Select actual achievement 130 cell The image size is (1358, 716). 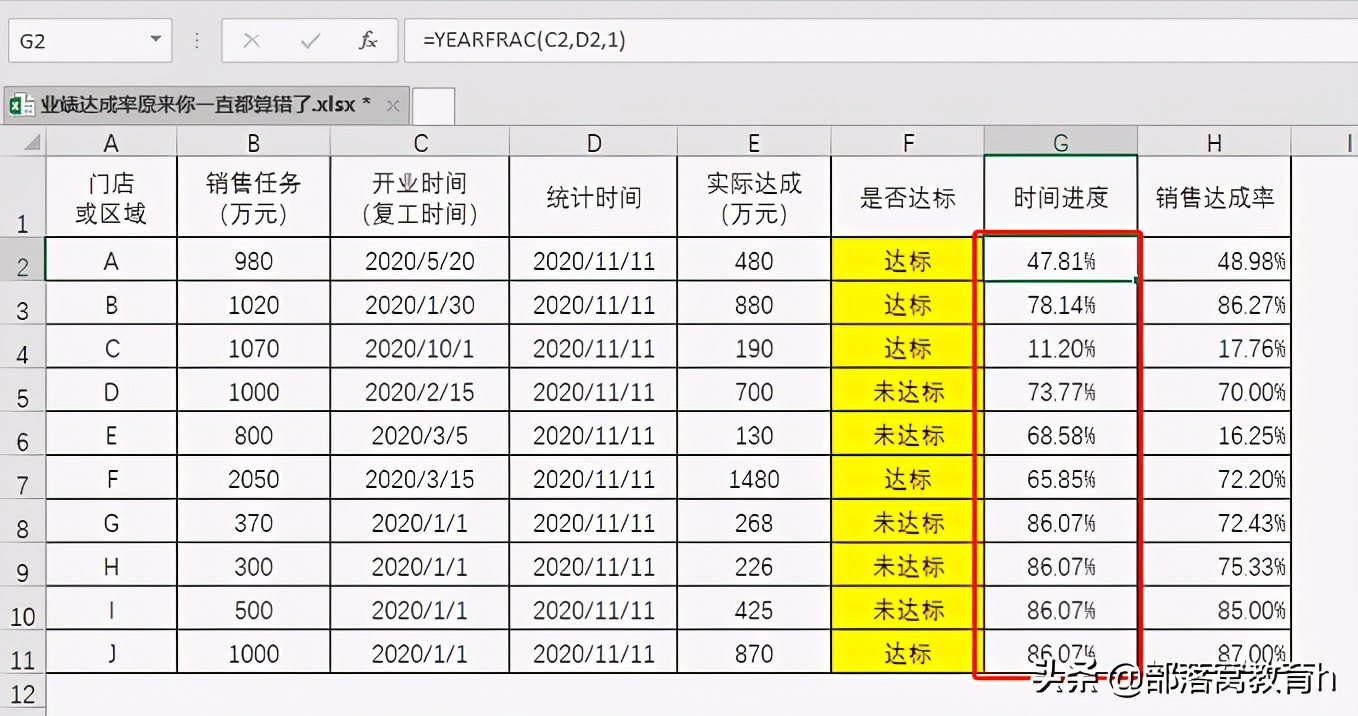(754, 435)
